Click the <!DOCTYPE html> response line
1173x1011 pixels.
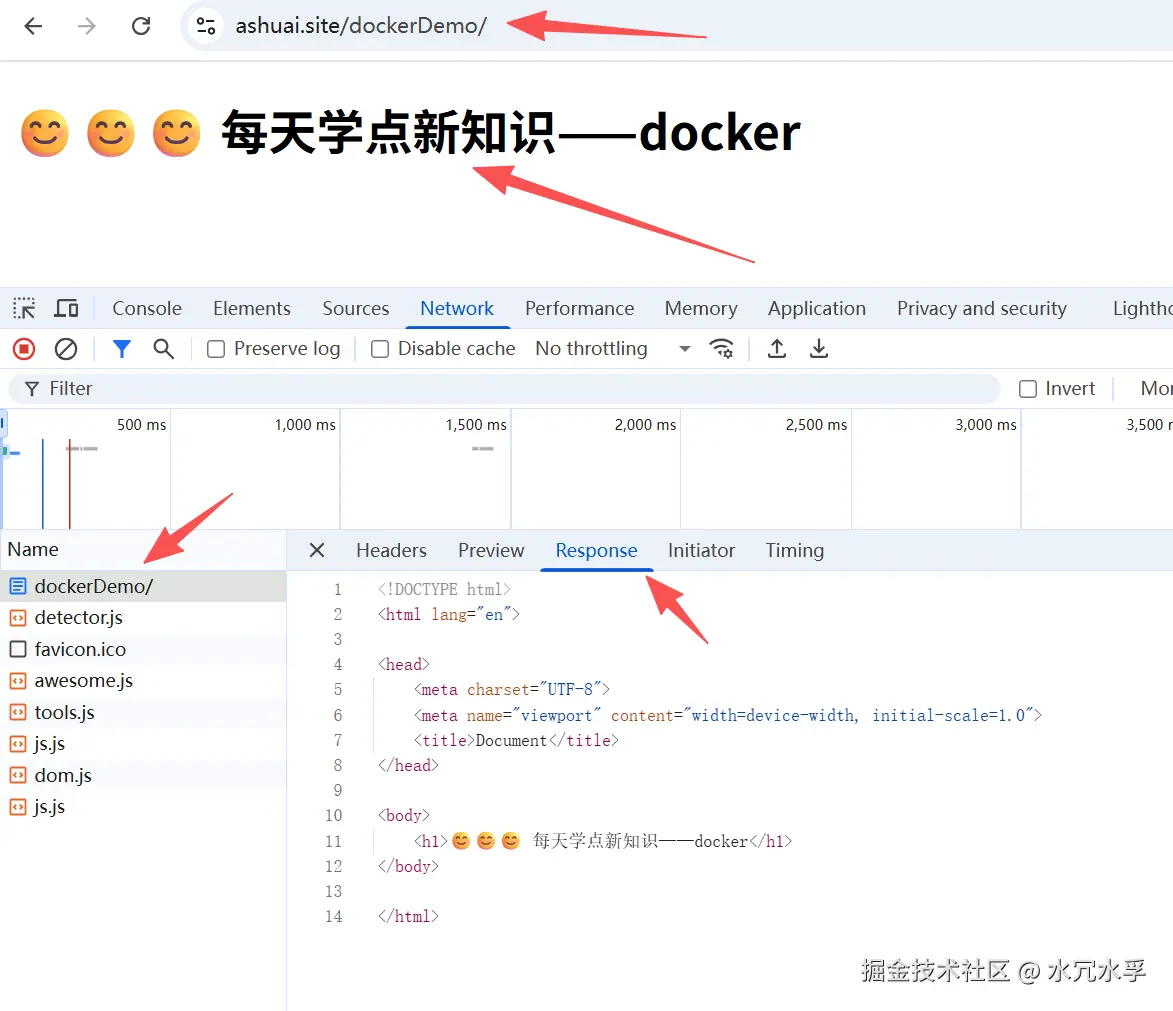click(x=444, y=589)
